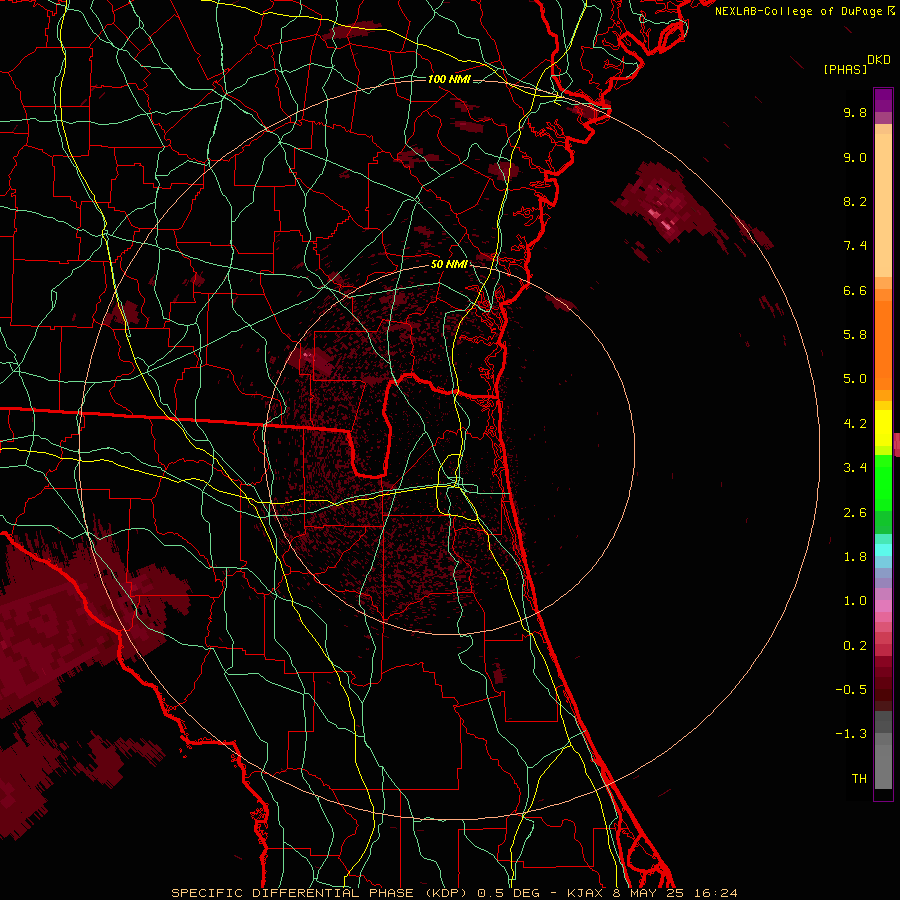Screen dimensions: 900x900
Task: Click the 5.8 colorbar value
Action: (x=855, y=335)
